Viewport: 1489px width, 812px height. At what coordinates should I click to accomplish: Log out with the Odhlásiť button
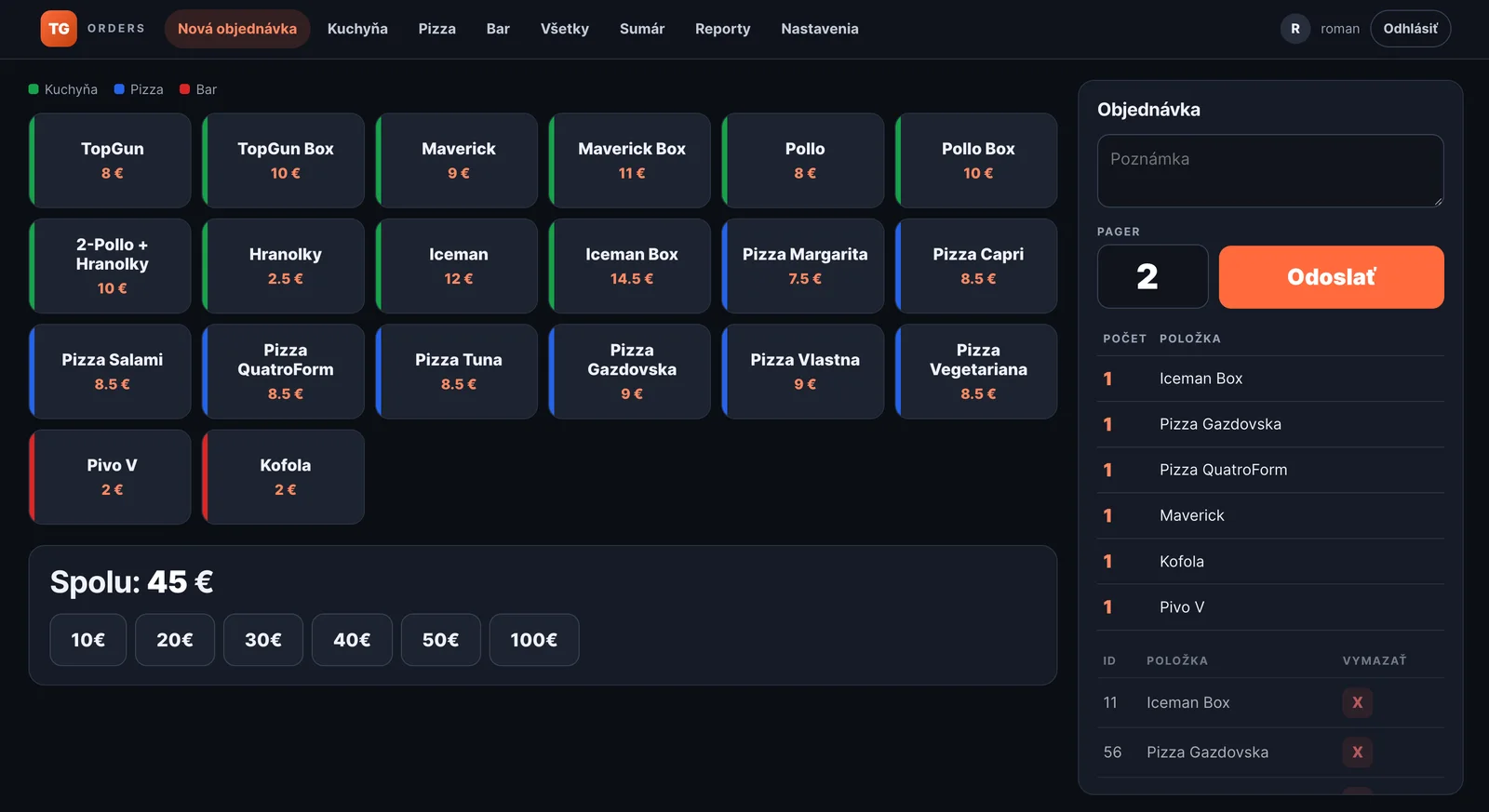coord(1410,29)
